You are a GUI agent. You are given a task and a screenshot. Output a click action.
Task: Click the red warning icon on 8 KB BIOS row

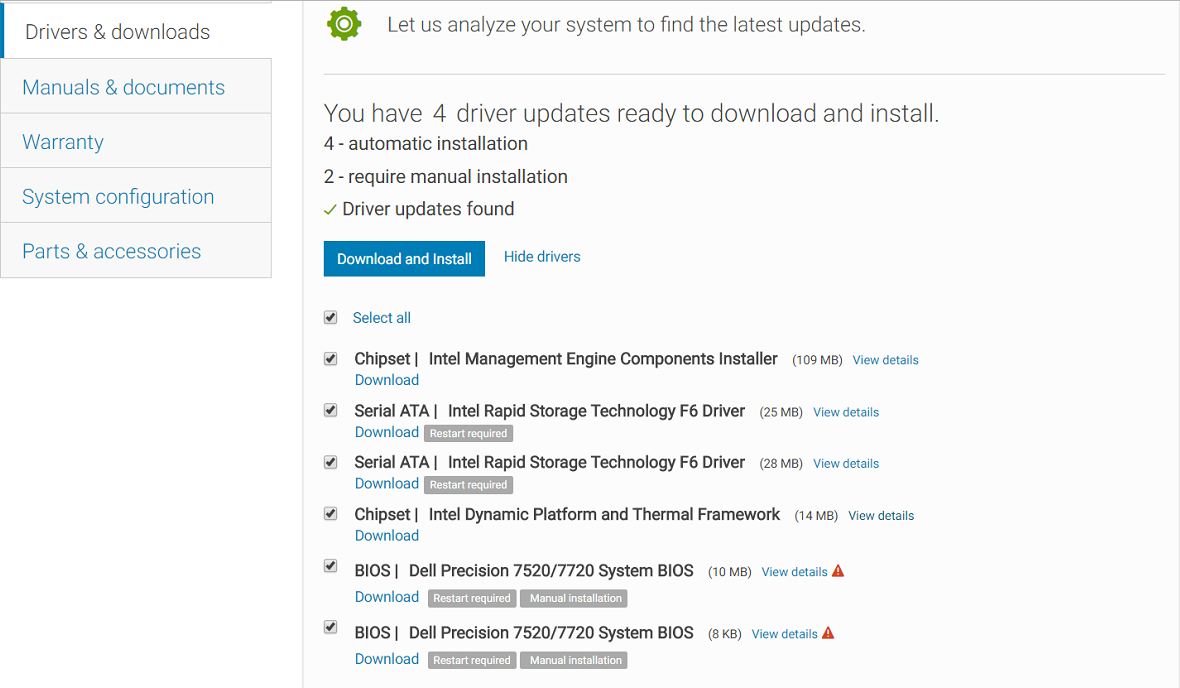coord(828,633)
